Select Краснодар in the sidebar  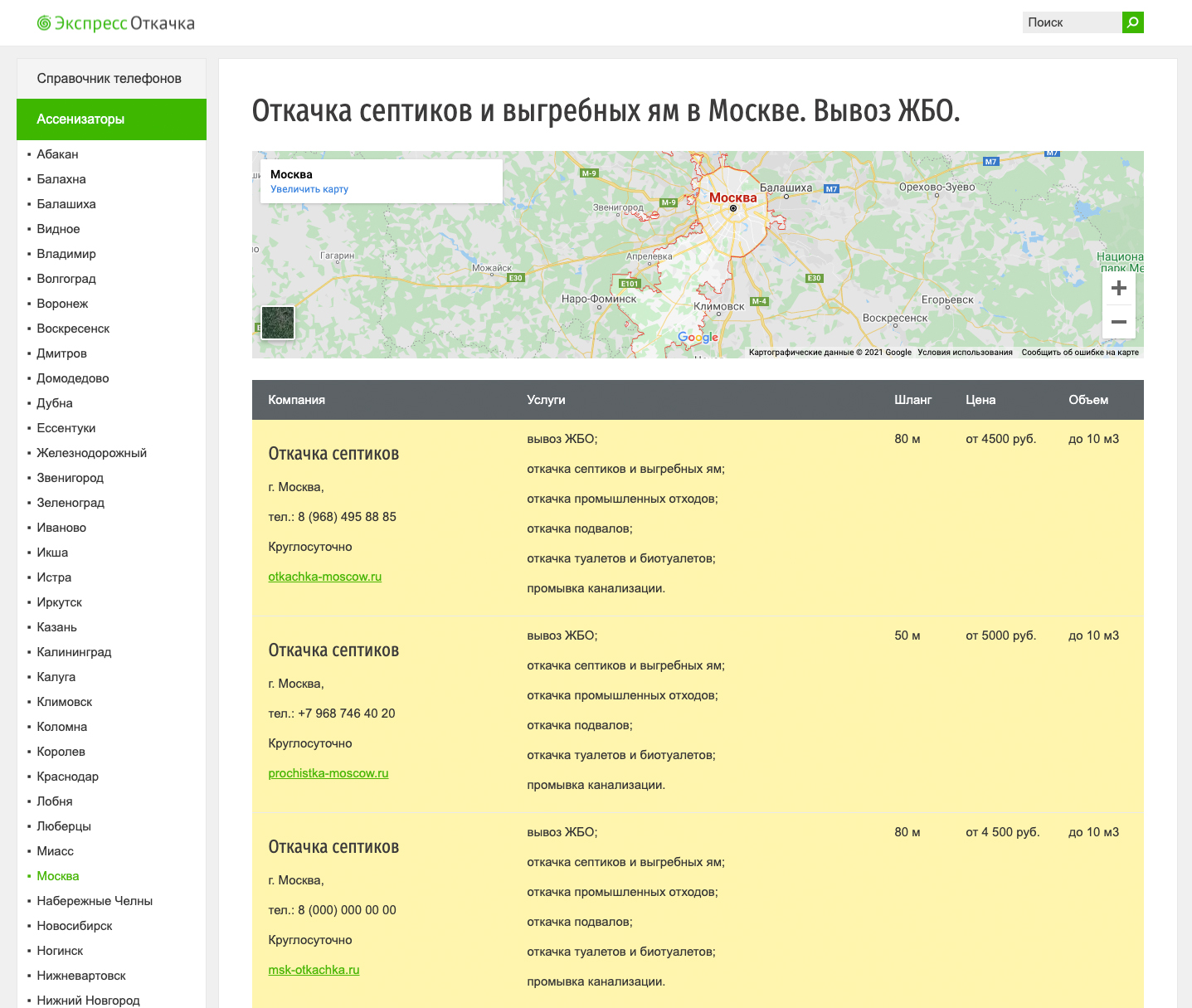(x=67, y=777)
